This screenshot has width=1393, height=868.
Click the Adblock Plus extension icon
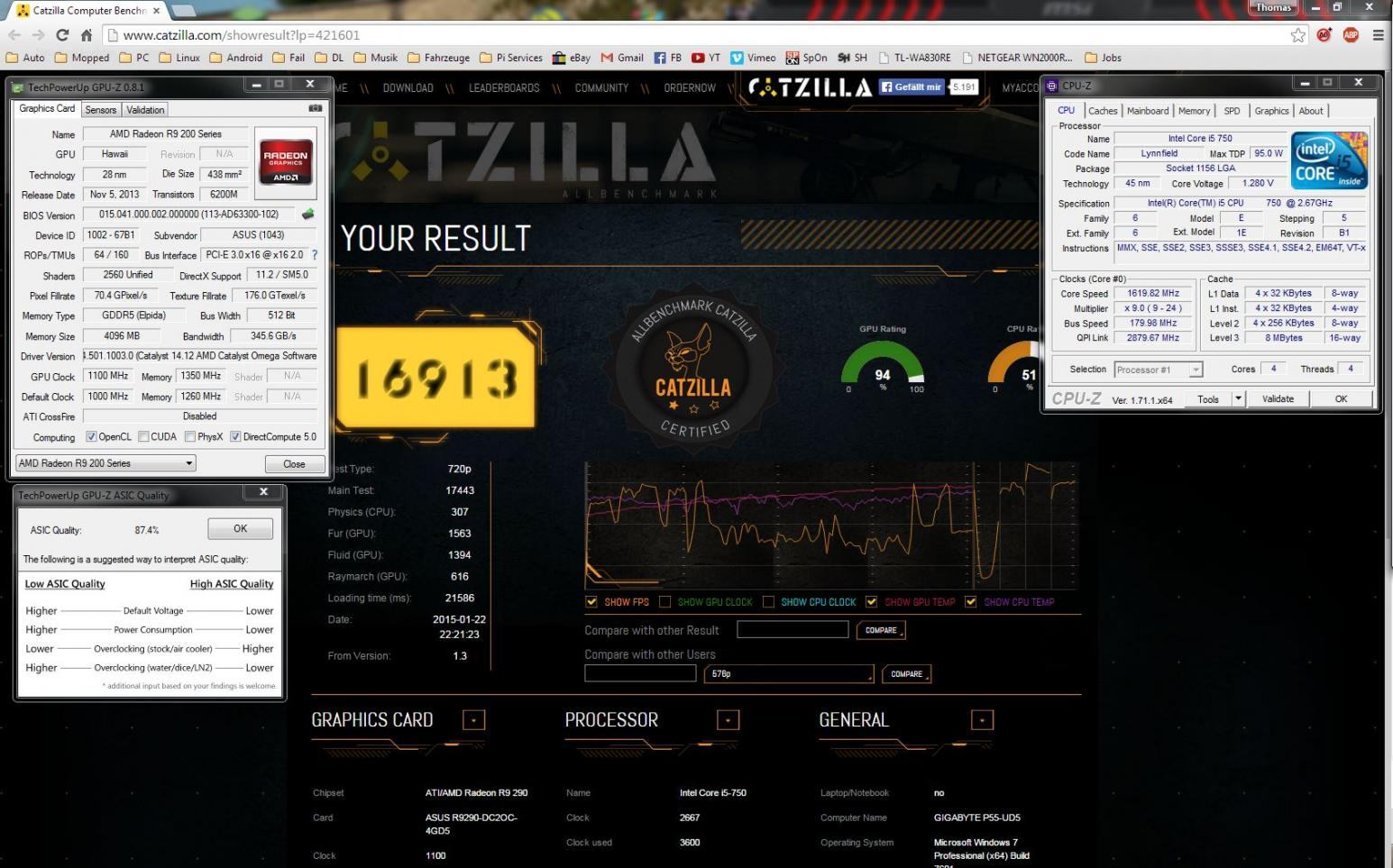1351,35
